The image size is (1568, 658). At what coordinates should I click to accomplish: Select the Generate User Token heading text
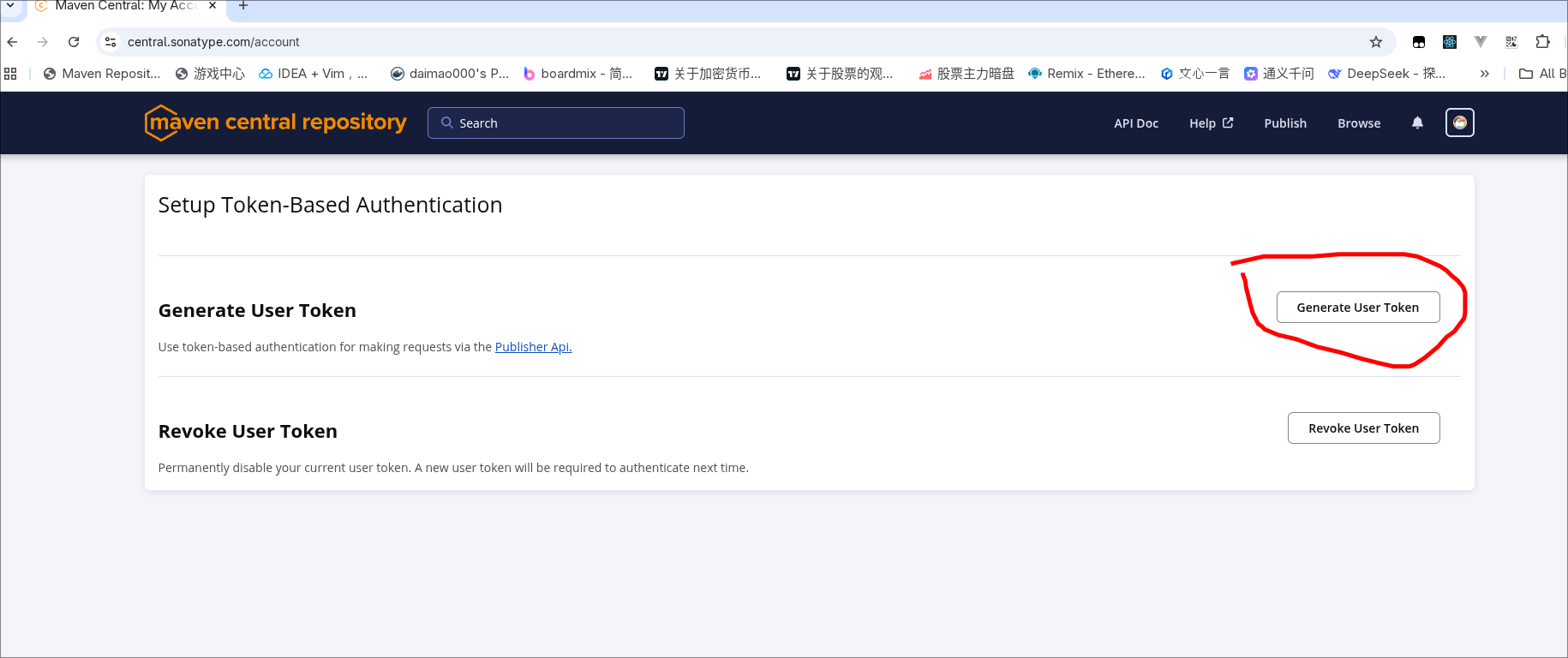click(x=257, y=311)
